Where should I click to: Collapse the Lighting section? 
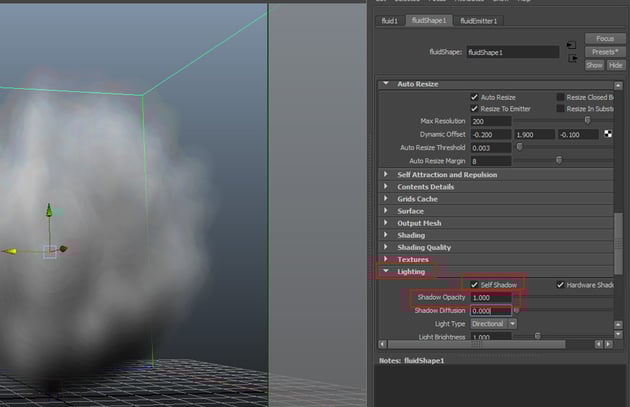pyautogui.click(x=387, y=271)
